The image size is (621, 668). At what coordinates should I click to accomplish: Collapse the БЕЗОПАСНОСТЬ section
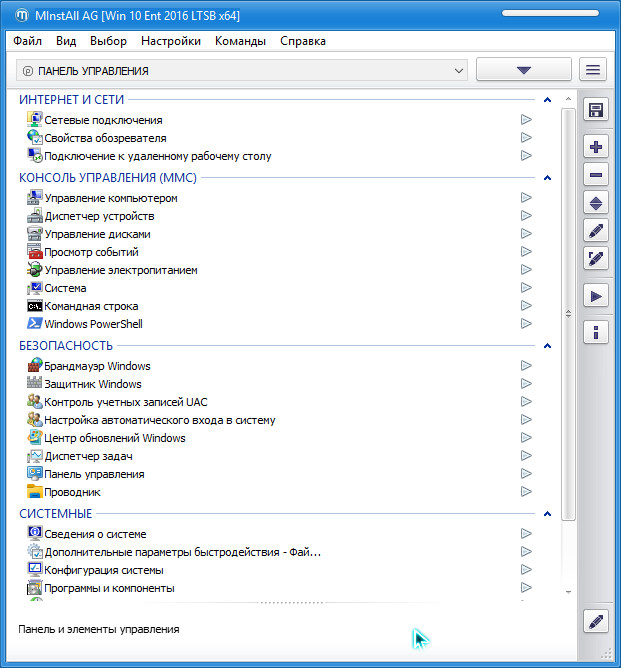547,346
